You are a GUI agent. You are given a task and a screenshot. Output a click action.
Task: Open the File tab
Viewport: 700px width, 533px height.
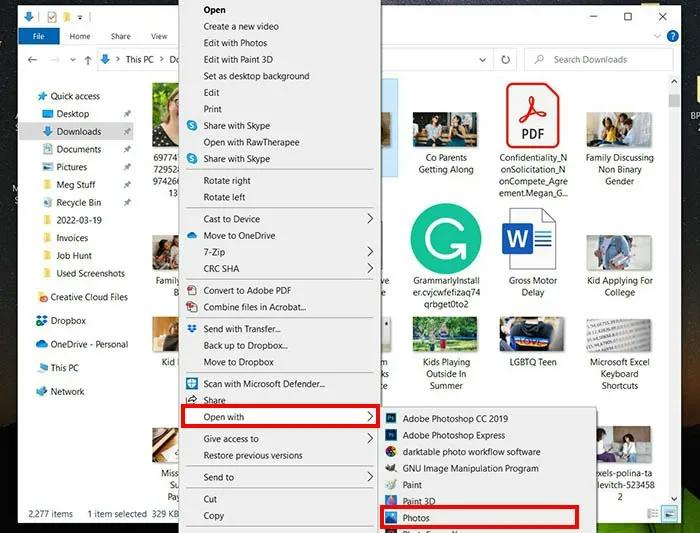(x=39, y=36)
